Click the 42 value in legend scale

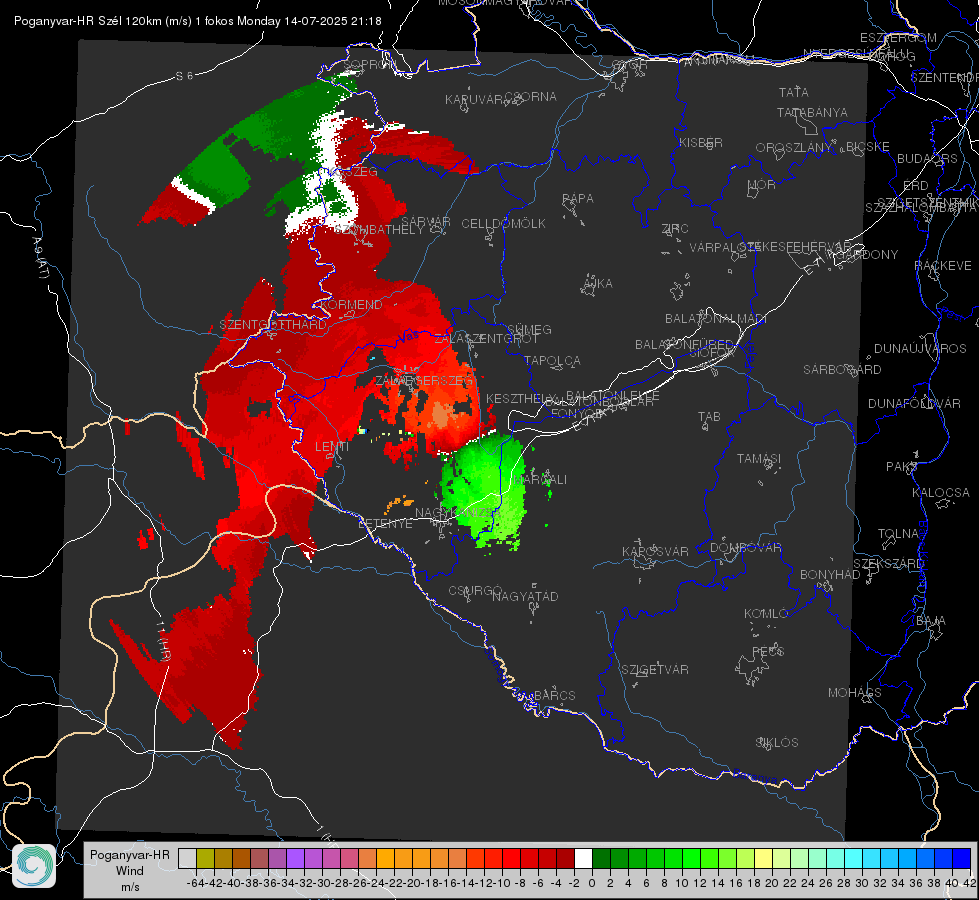tap(969, 883)
